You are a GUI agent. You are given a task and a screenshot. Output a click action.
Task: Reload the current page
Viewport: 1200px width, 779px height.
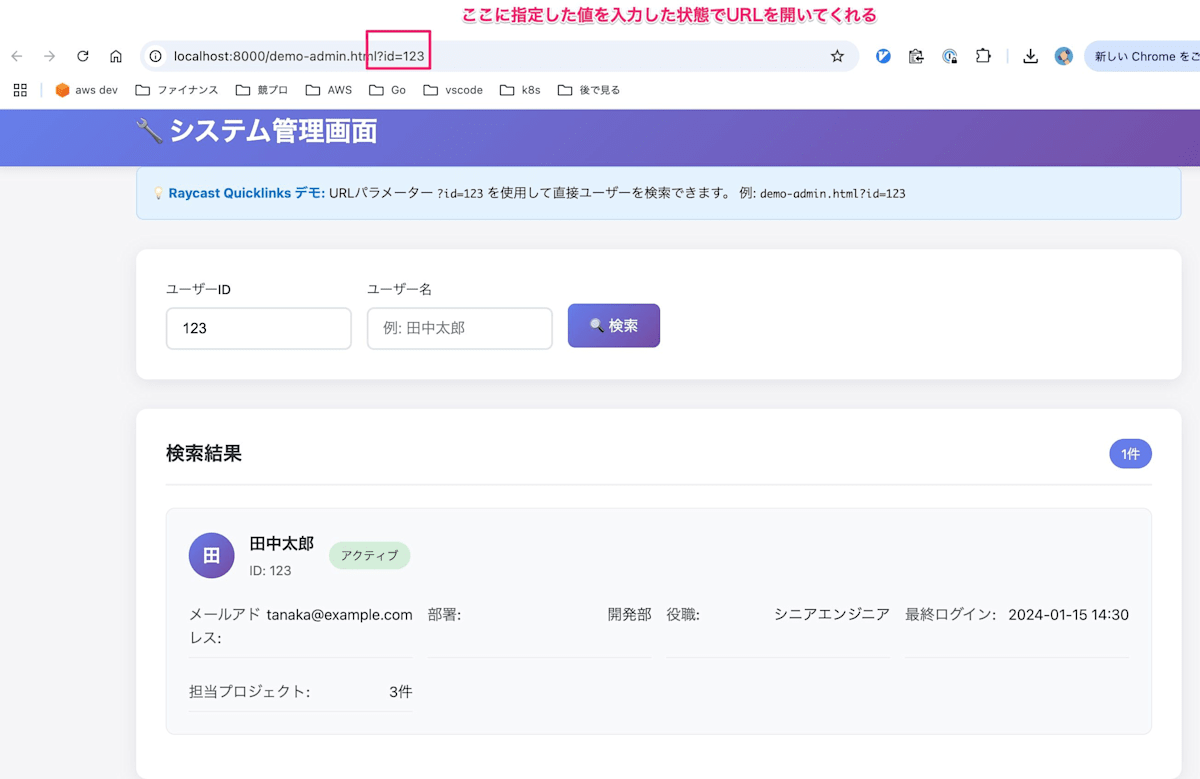pos(83,56)
